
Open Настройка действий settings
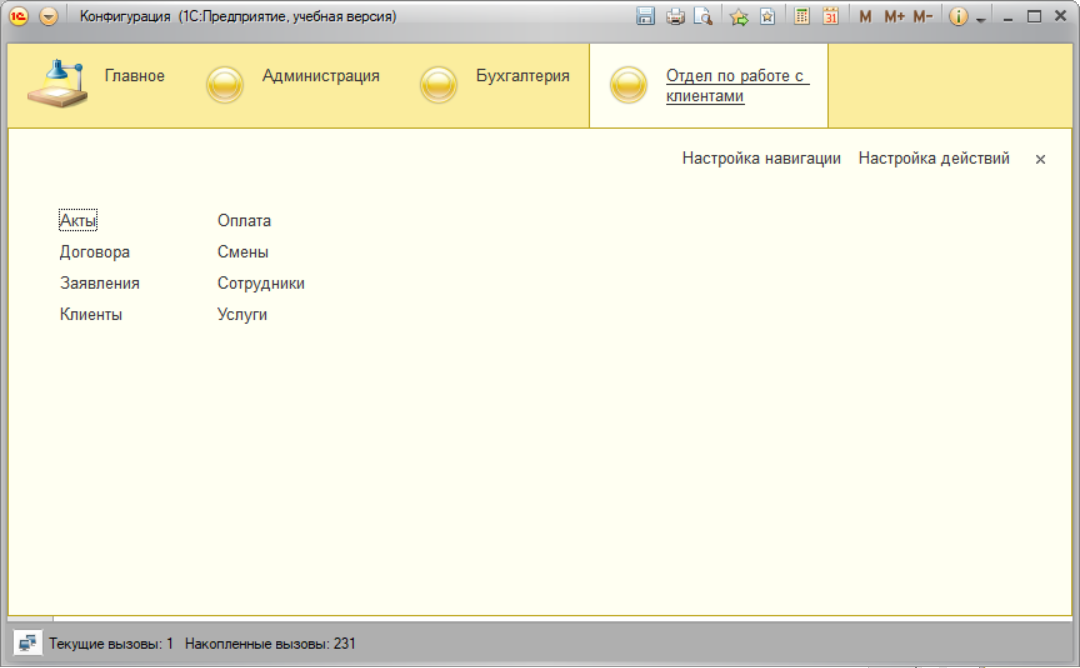click(934, 158)
